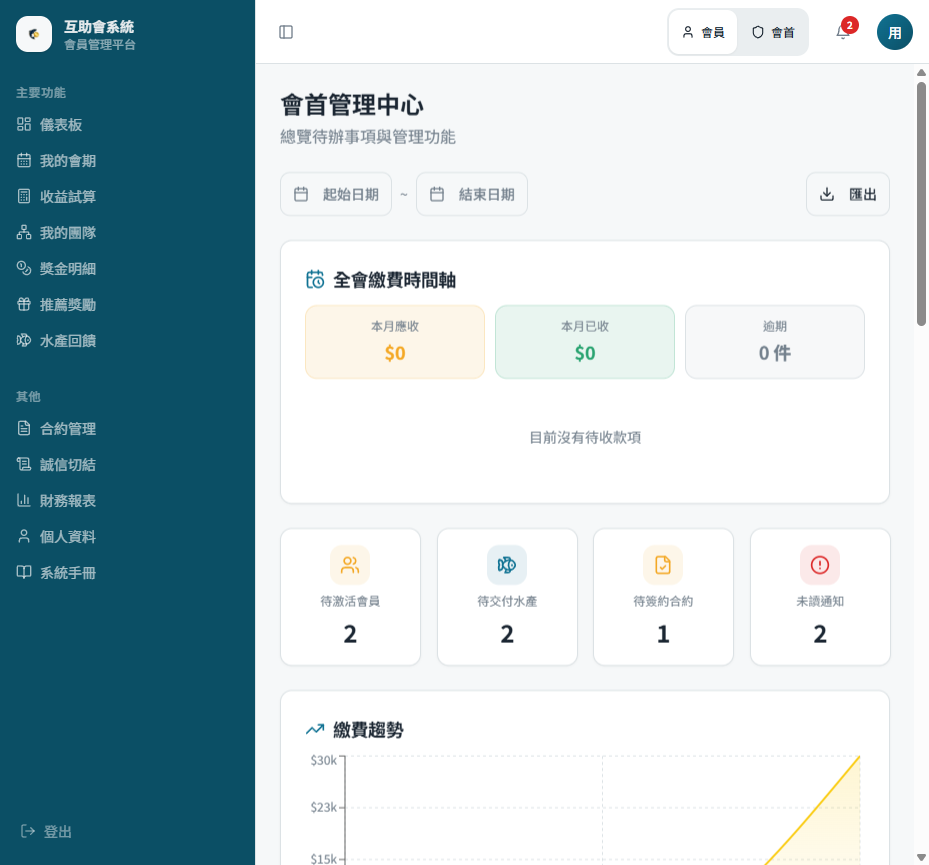Click the 待簽約合約 file check icon
Image resolution: width=929 pixels, height=865 pixels.
coord(663,565)
